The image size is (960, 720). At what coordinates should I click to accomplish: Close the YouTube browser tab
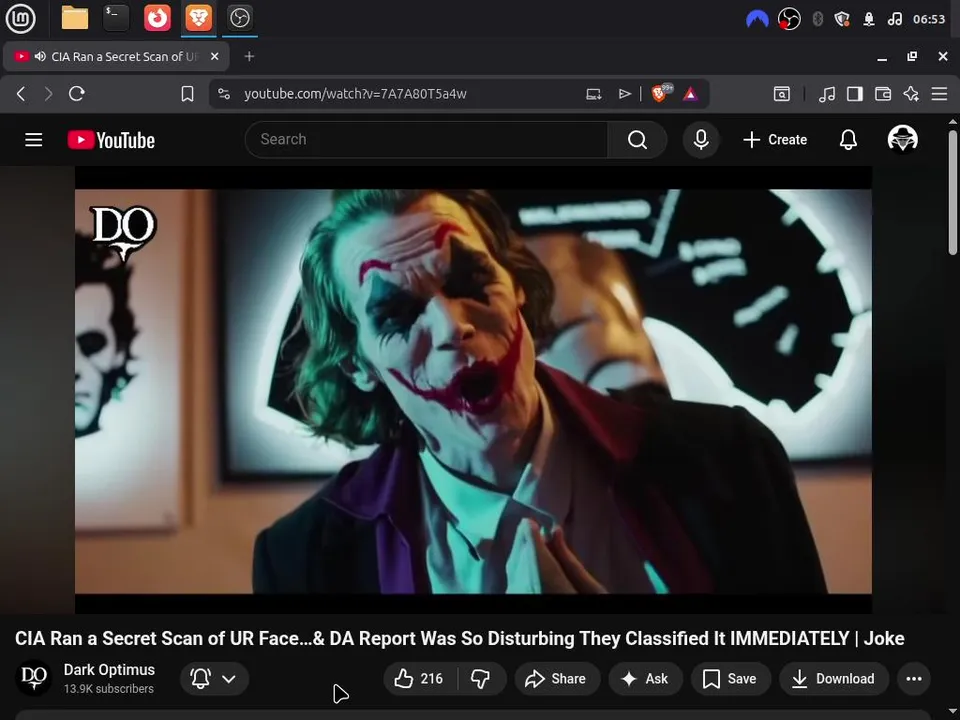tap(214, 56)
